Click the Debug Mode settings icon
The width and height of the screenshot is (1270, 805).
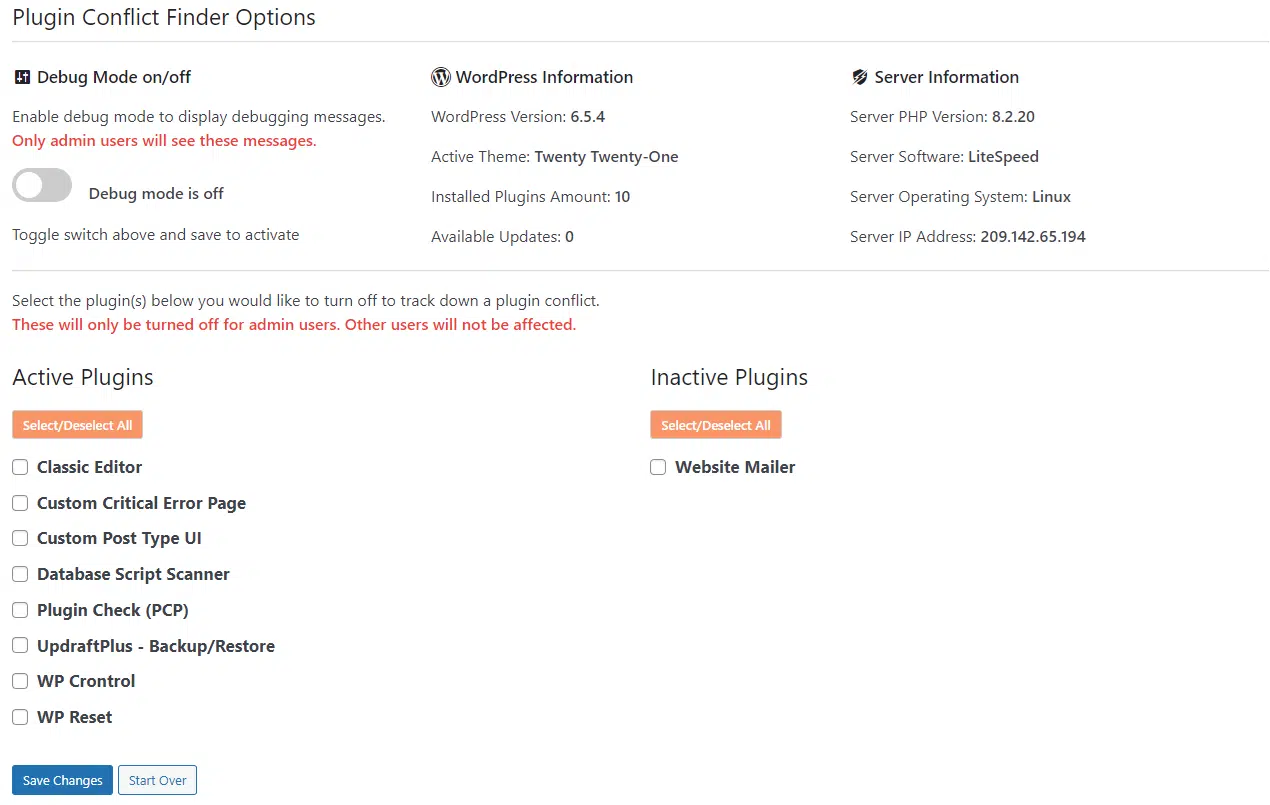pos(22,76)
